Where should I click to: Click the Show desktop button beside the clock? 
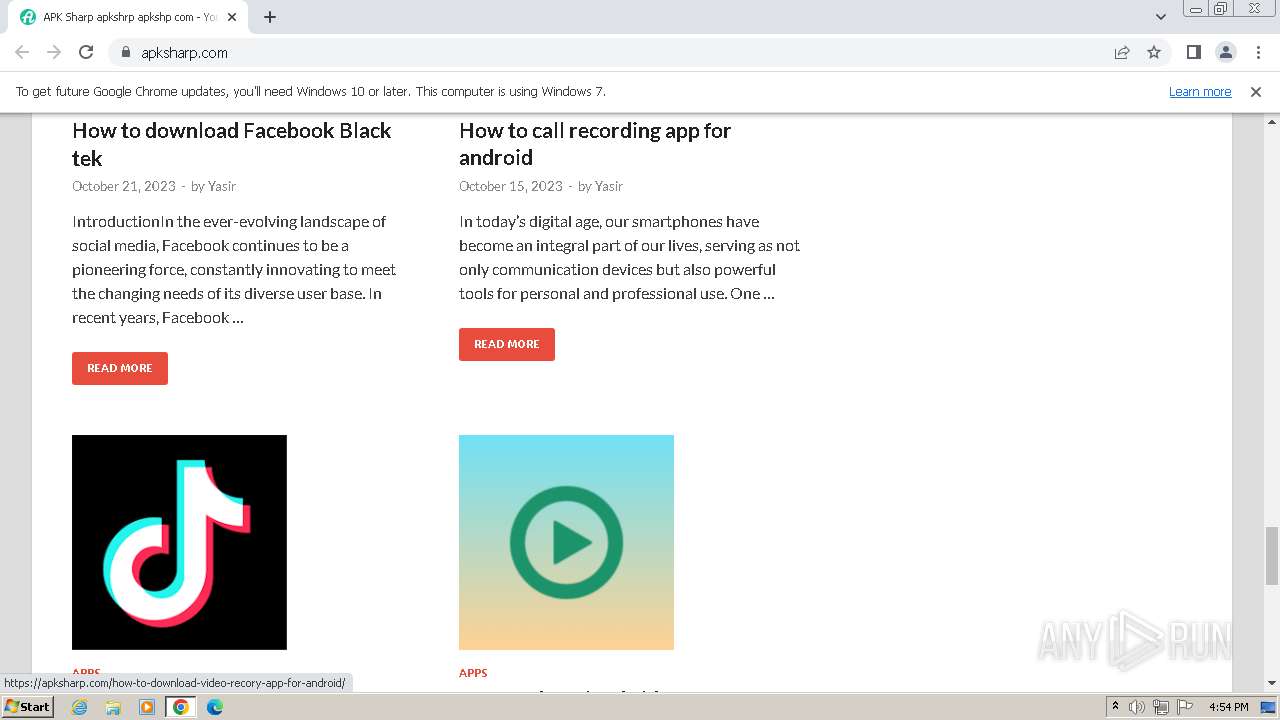(1270, 707)
